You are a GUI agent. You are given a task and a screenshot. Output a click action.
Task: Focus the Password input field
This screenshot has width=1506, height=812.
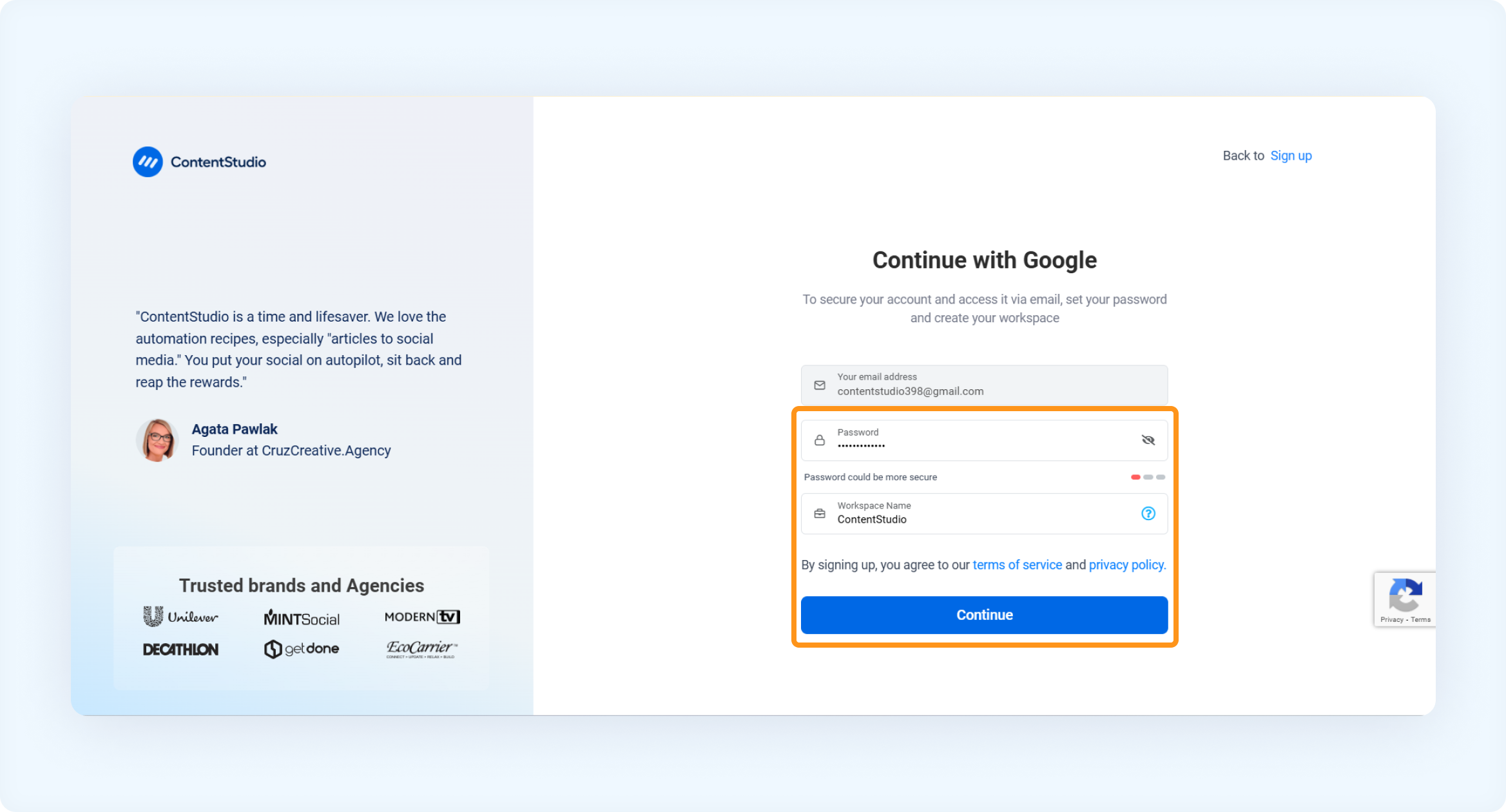[984, 440]
